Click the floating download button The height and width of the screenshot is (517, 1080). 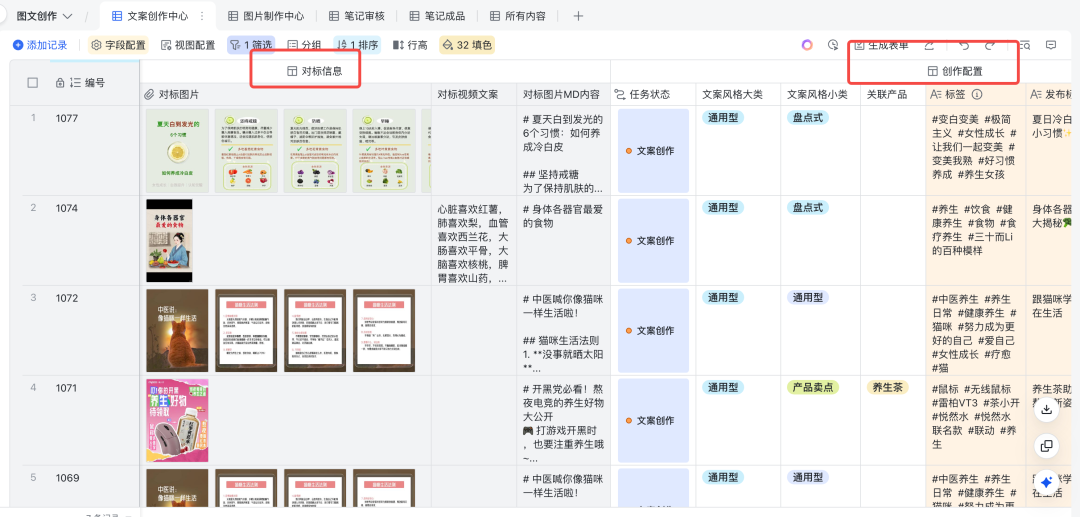[1046, 410]
